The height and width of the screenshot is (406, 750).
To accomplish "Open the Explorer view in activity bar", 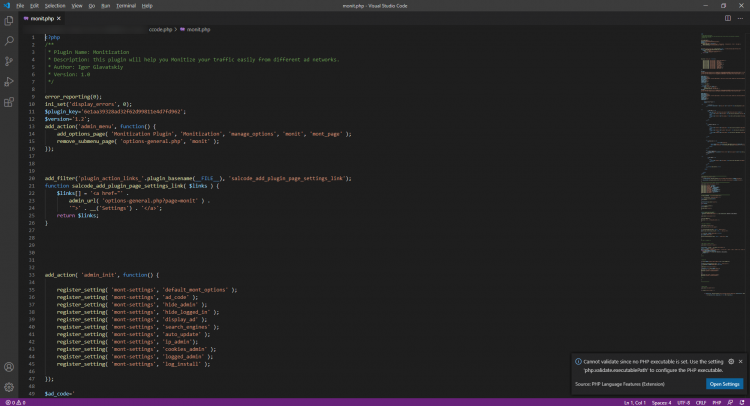I will [9, 21].
